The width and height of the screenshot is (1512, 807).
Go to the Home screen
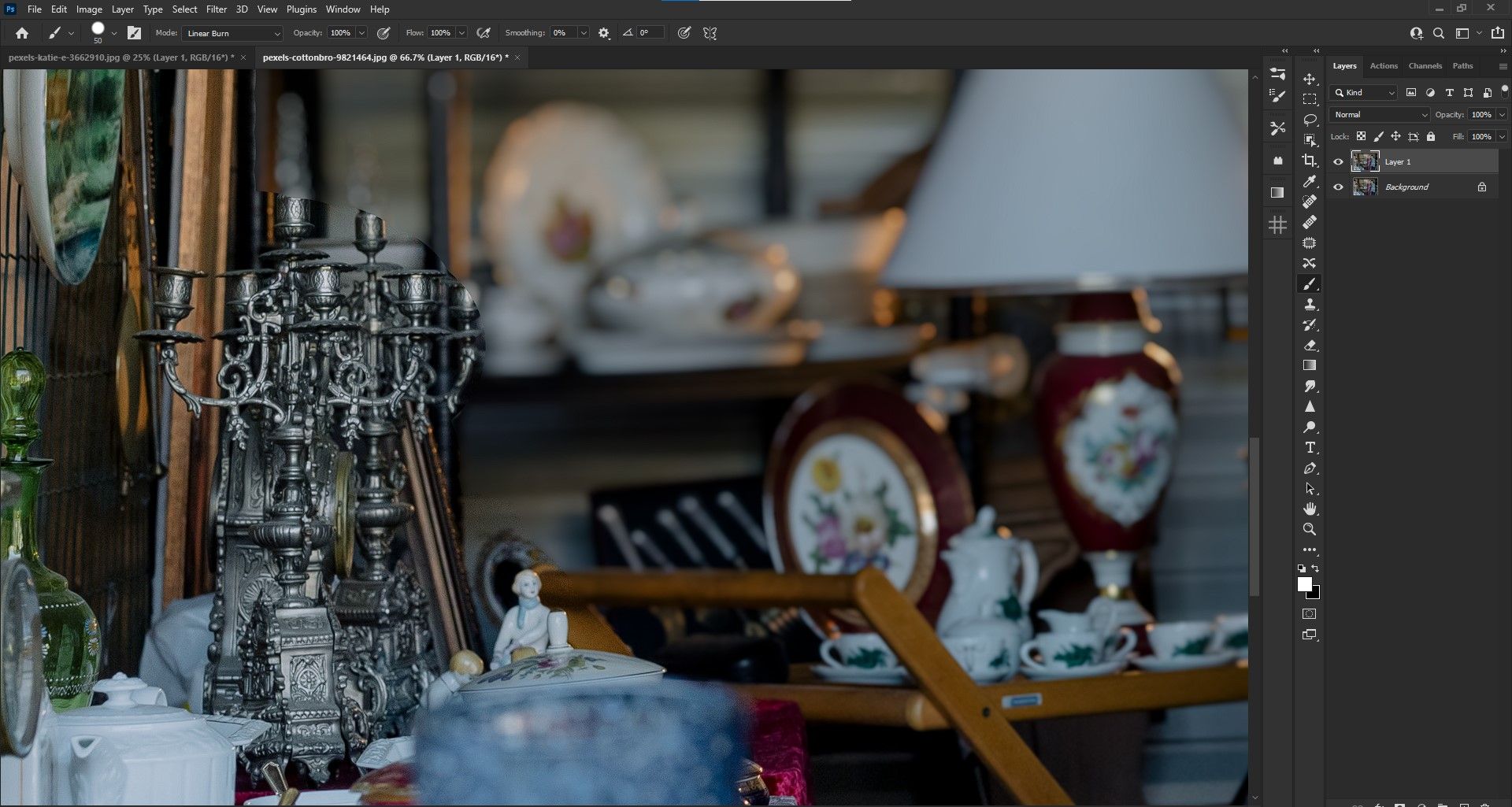[22, 33]
